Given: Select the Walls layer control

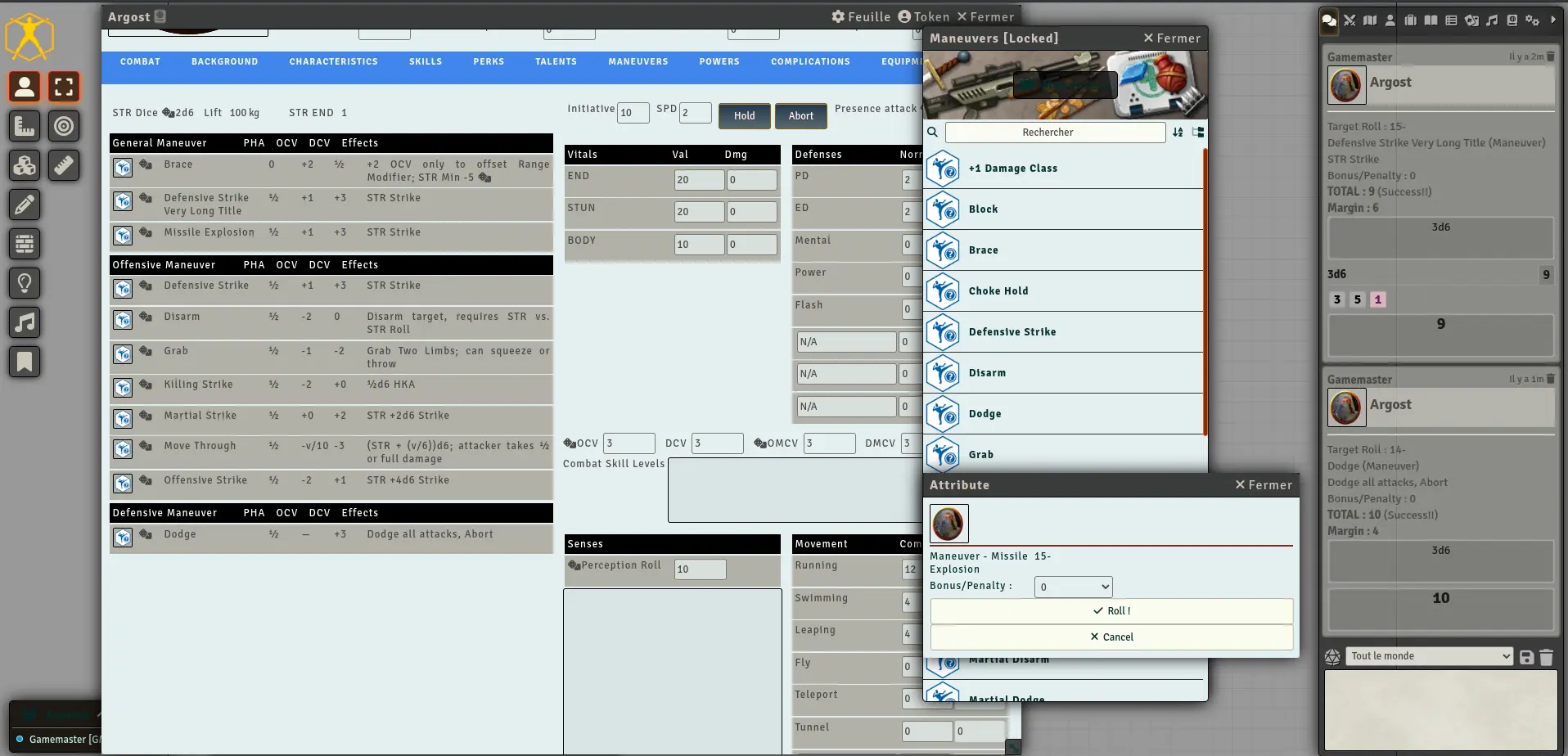Looking at the screenshot, I should (25, 244).
